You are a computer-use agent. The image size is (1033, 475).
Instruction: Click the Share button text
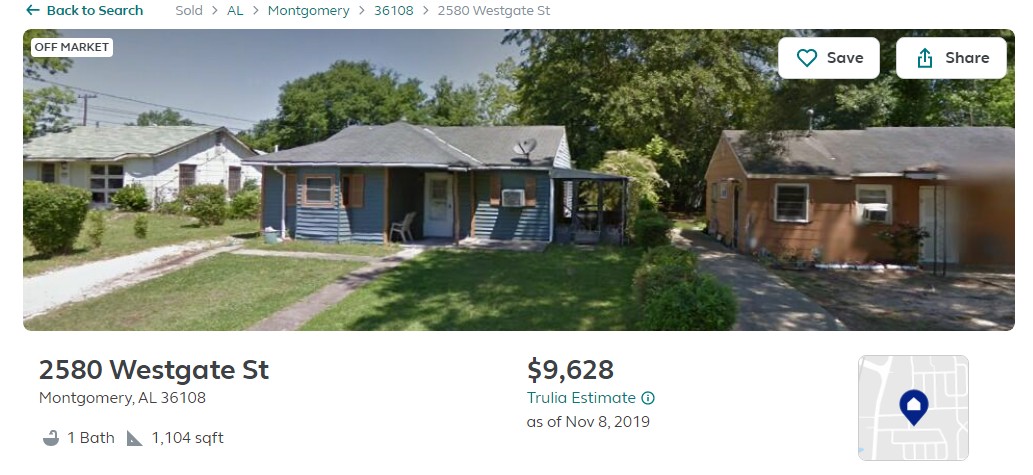click(x=967, y=58)
